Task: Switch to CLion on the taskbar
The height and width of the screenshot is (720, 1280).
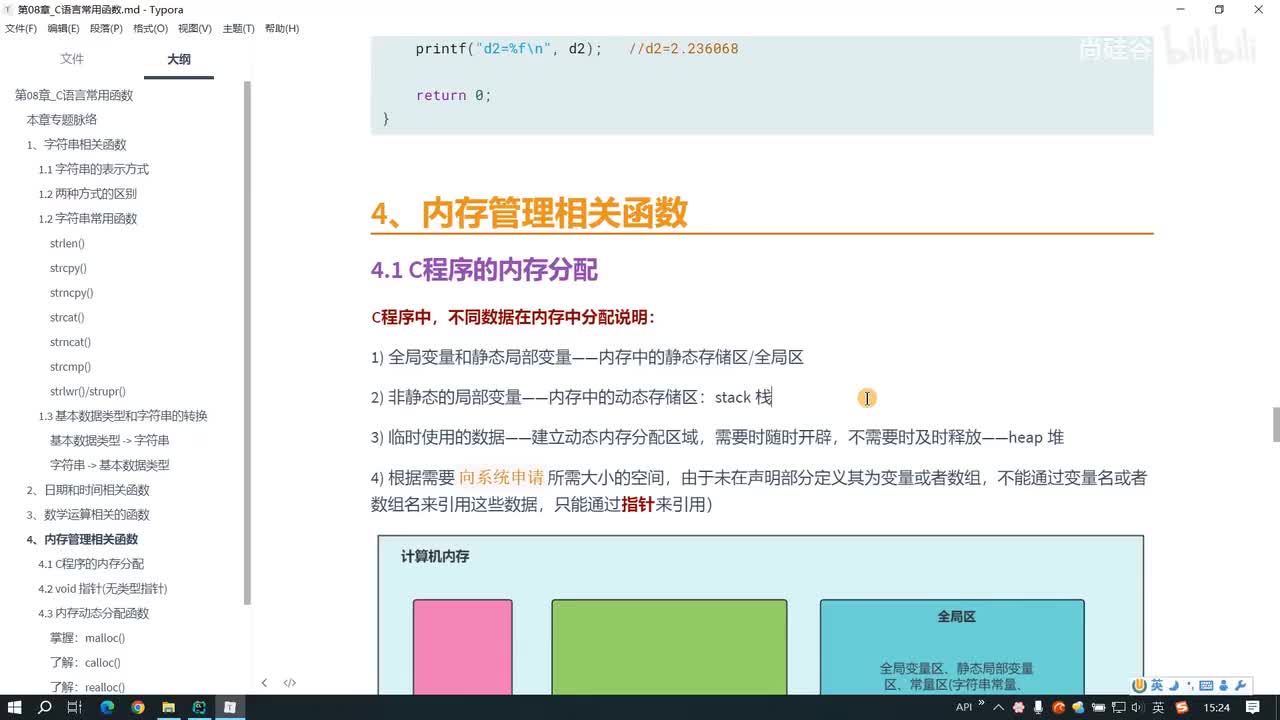Action: point(199,707)
